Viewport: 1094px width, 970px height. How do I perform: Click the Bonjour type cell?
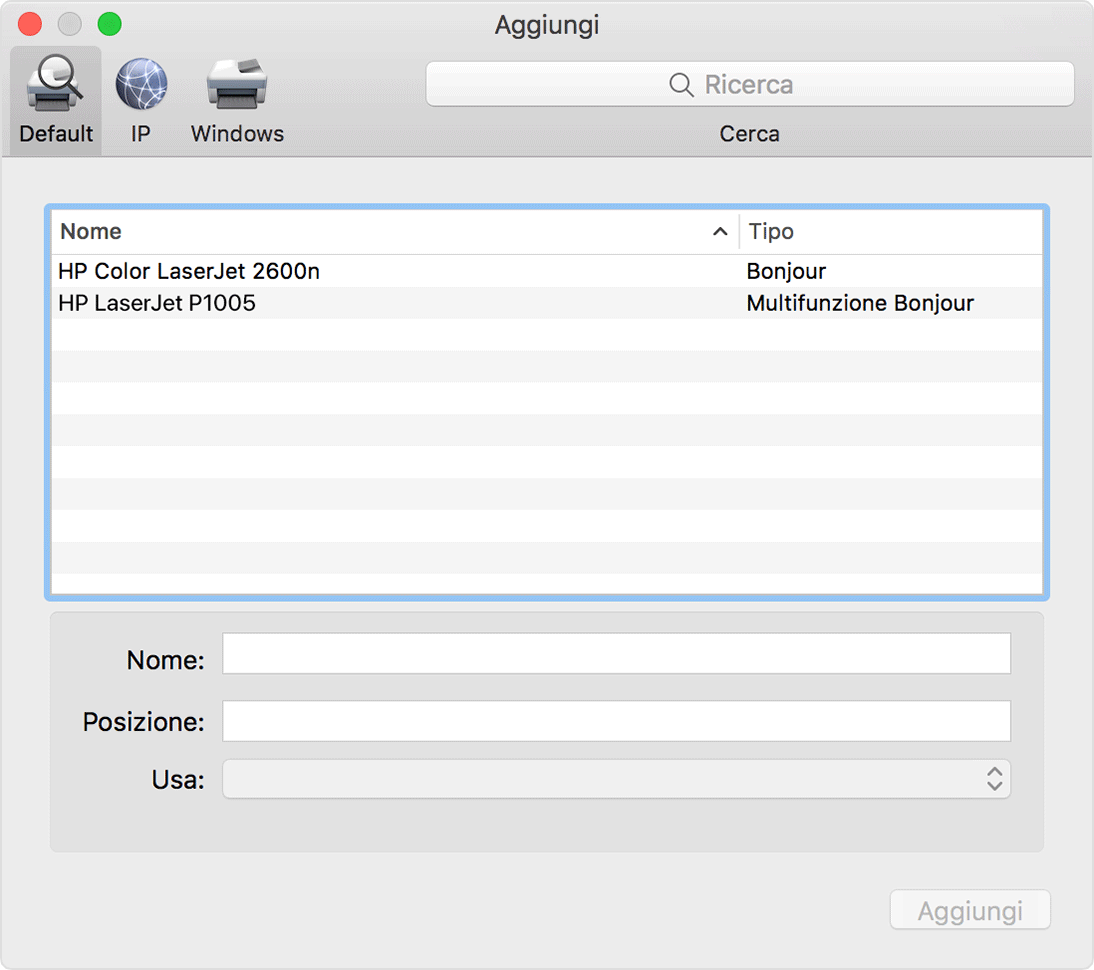pos(786,271)
